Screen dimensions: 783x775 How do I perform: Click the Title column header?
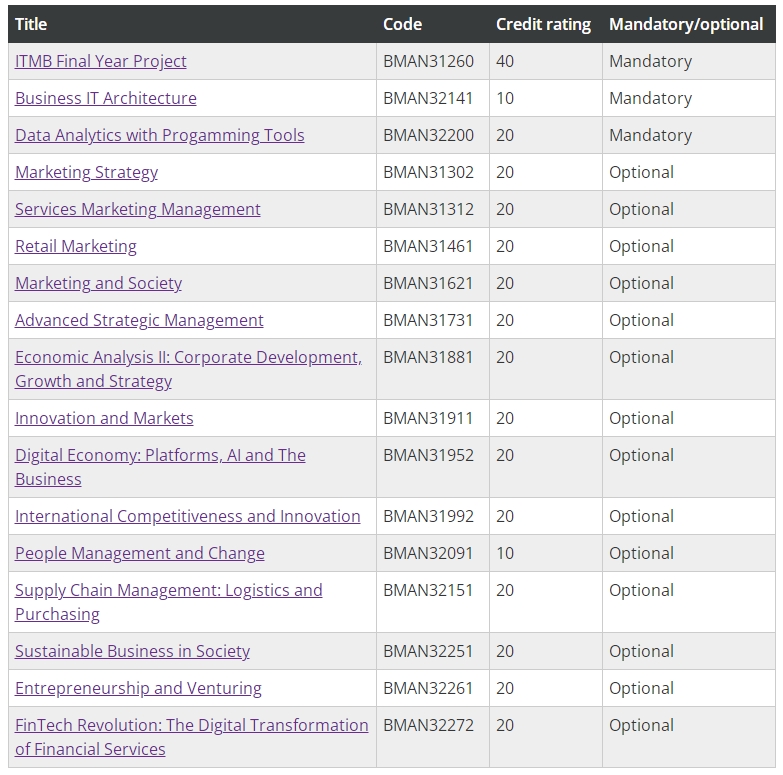31,24
